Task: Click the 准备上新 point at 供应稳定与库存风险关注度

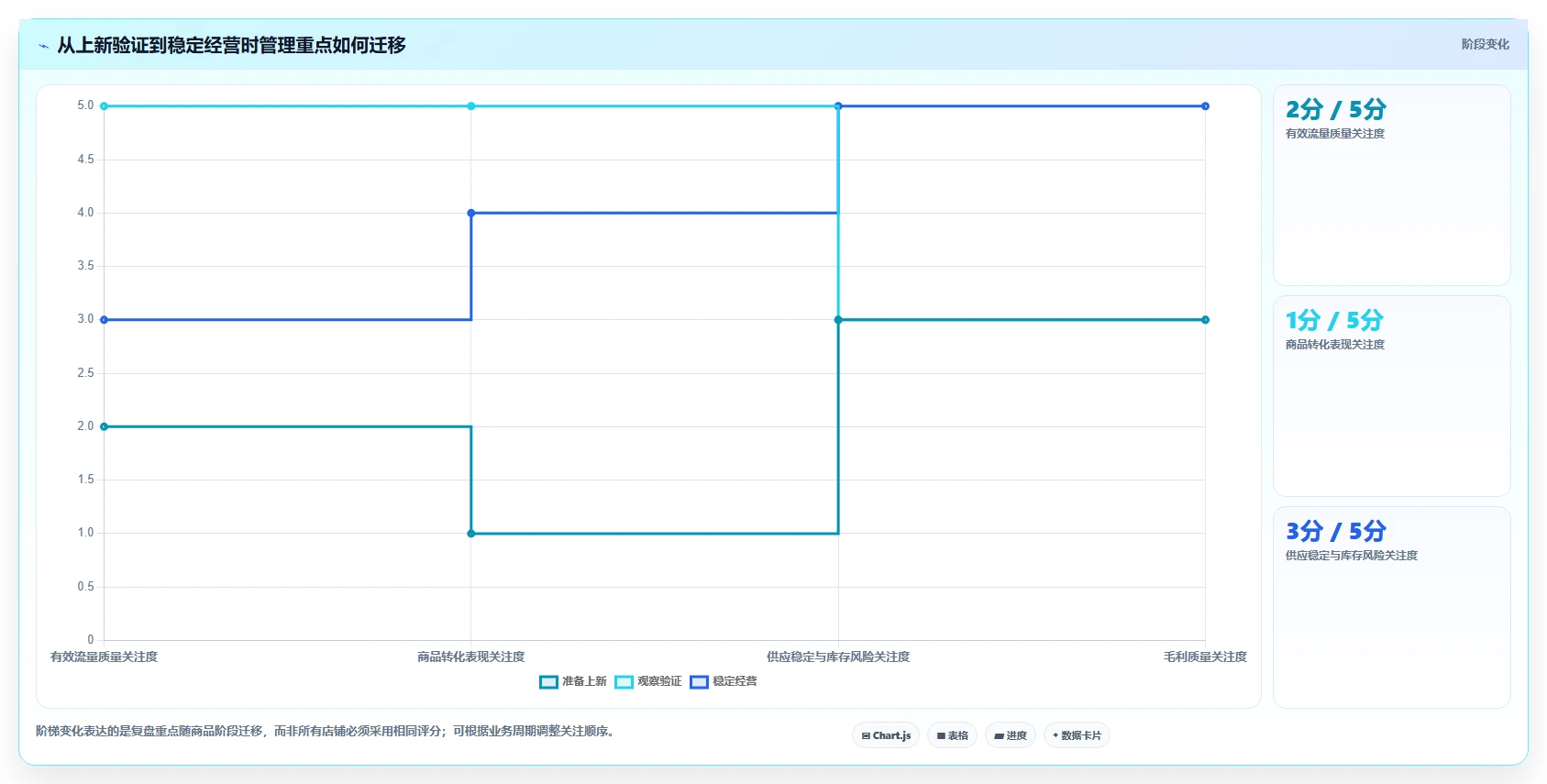Action: (838, 320)
